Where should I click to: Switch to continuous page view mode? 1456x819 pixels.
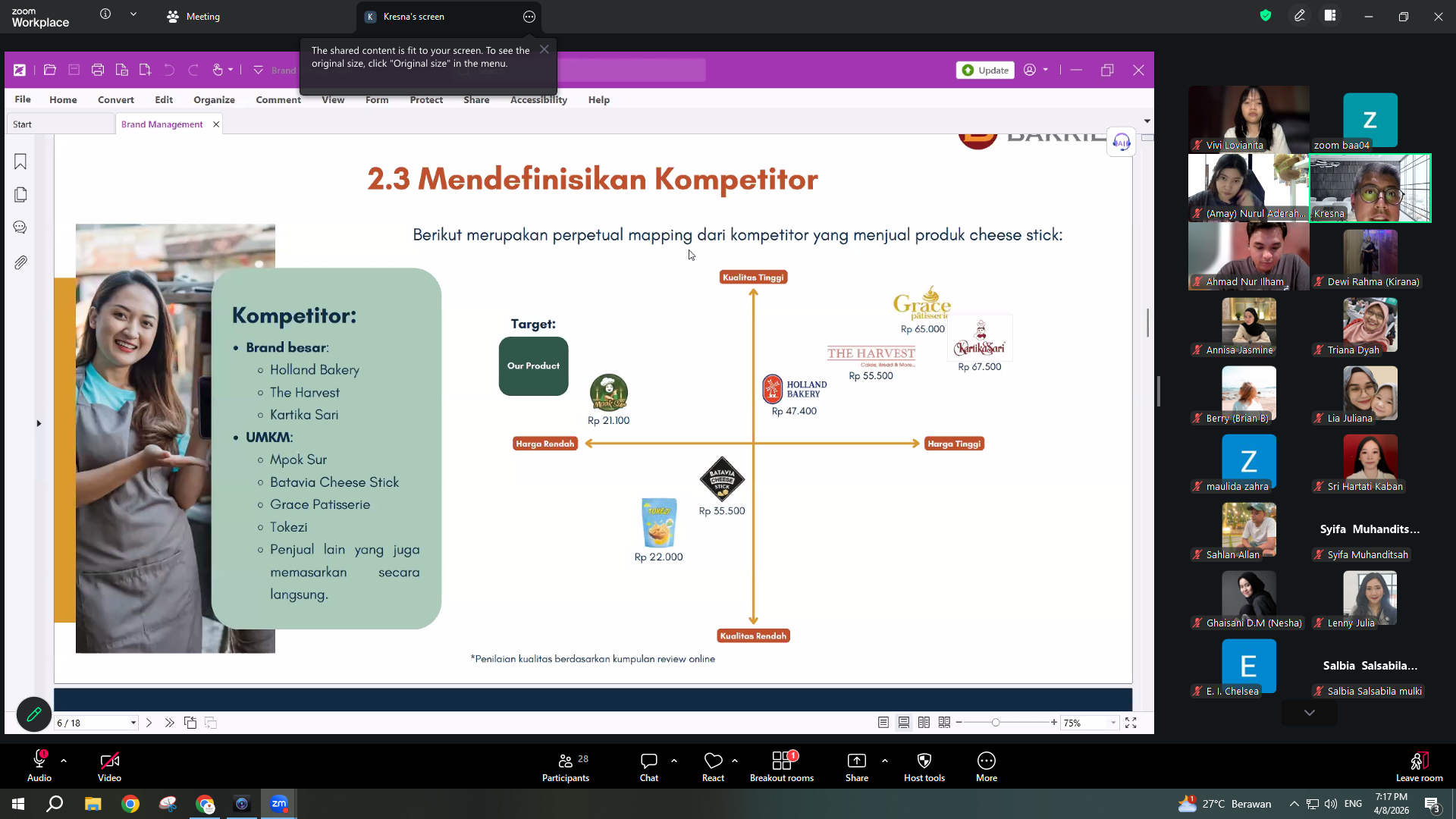904,723
